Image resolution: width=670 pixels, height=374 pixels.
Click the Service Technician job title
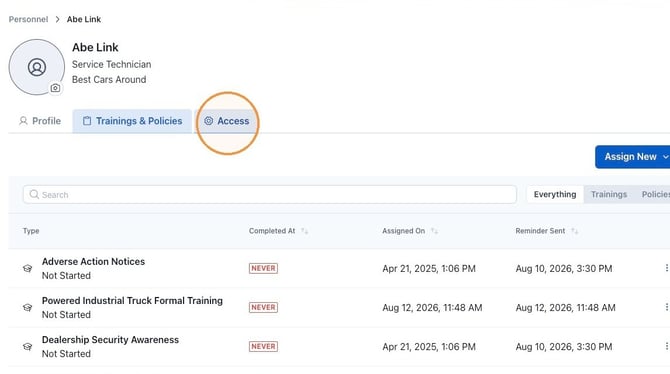coord(112,65)
